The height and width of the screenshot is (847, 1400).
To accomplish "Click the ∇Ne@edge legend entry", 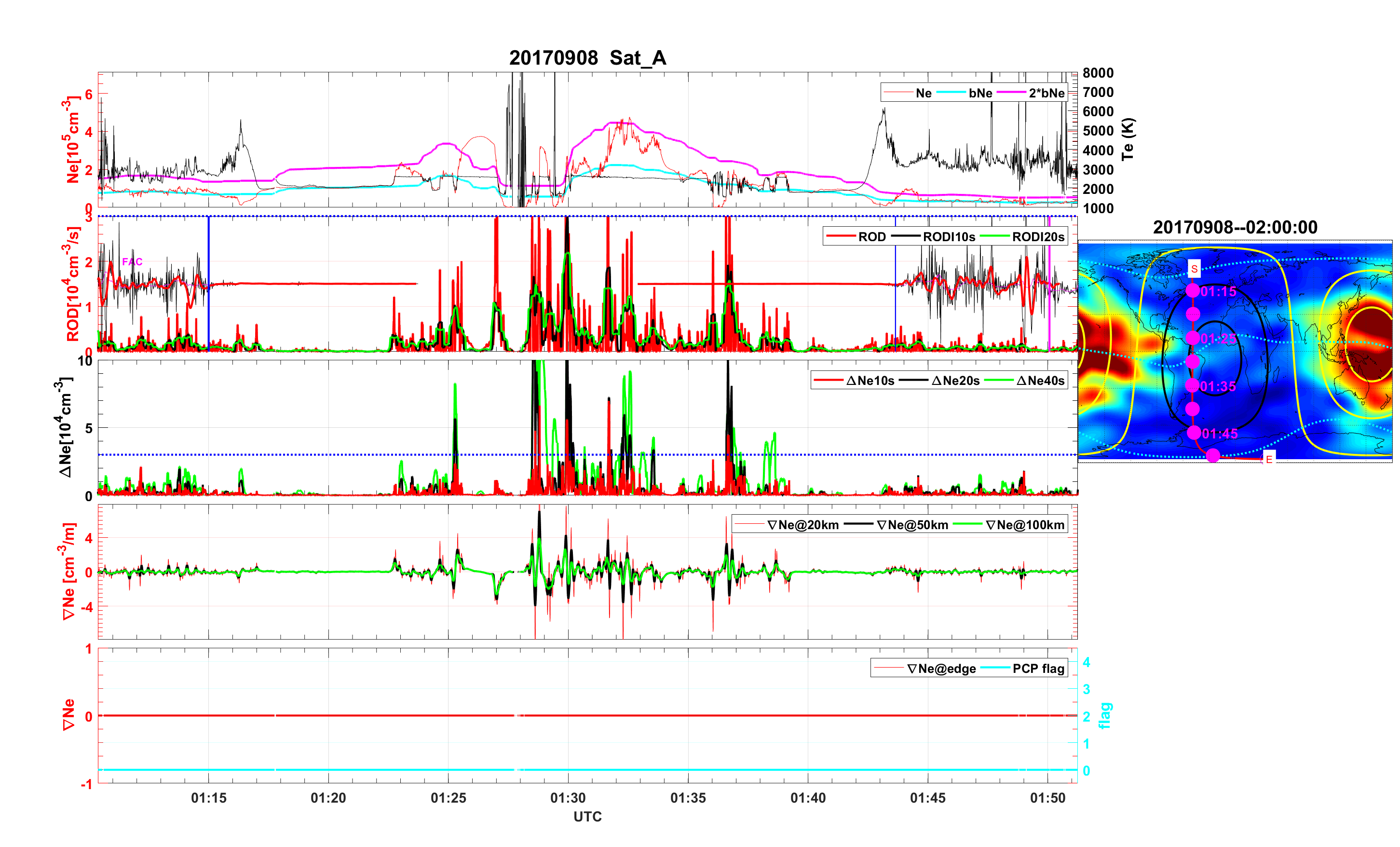I will [941, 669].
